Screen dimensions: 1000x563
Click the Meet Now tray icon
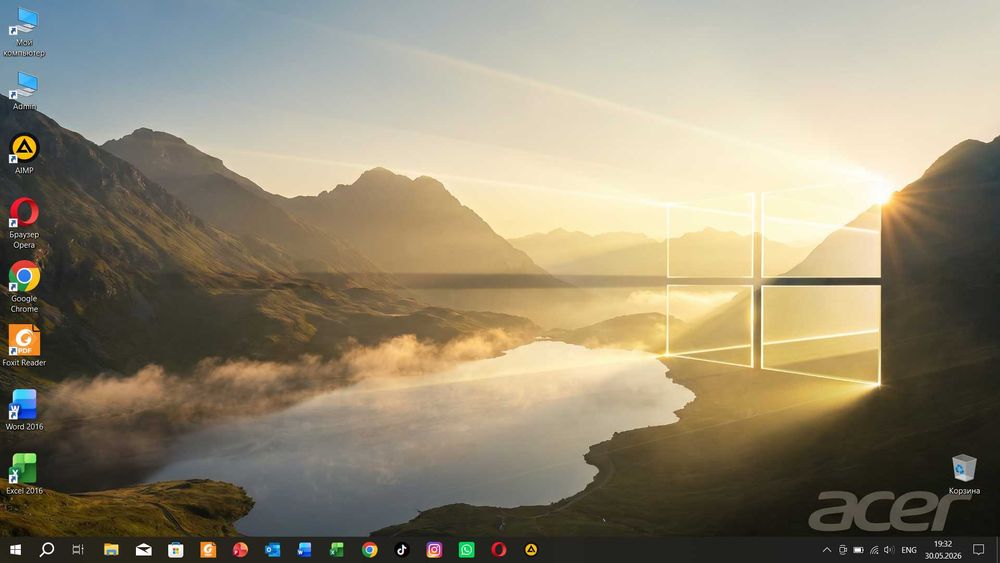point(842,550)
